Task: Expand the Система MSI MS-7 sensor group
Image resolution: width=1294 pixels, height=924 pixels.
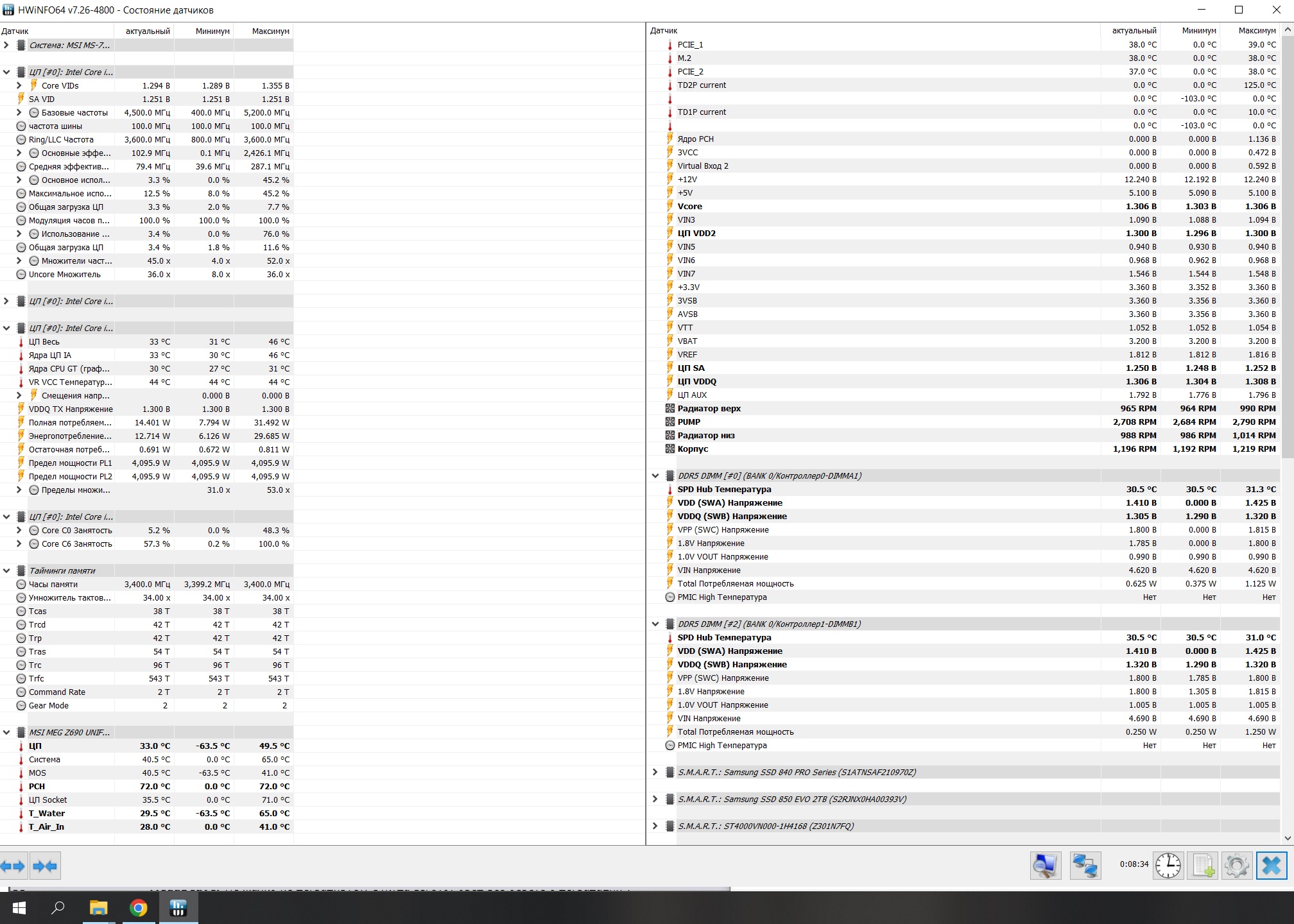Action: (x=6, y=45)
